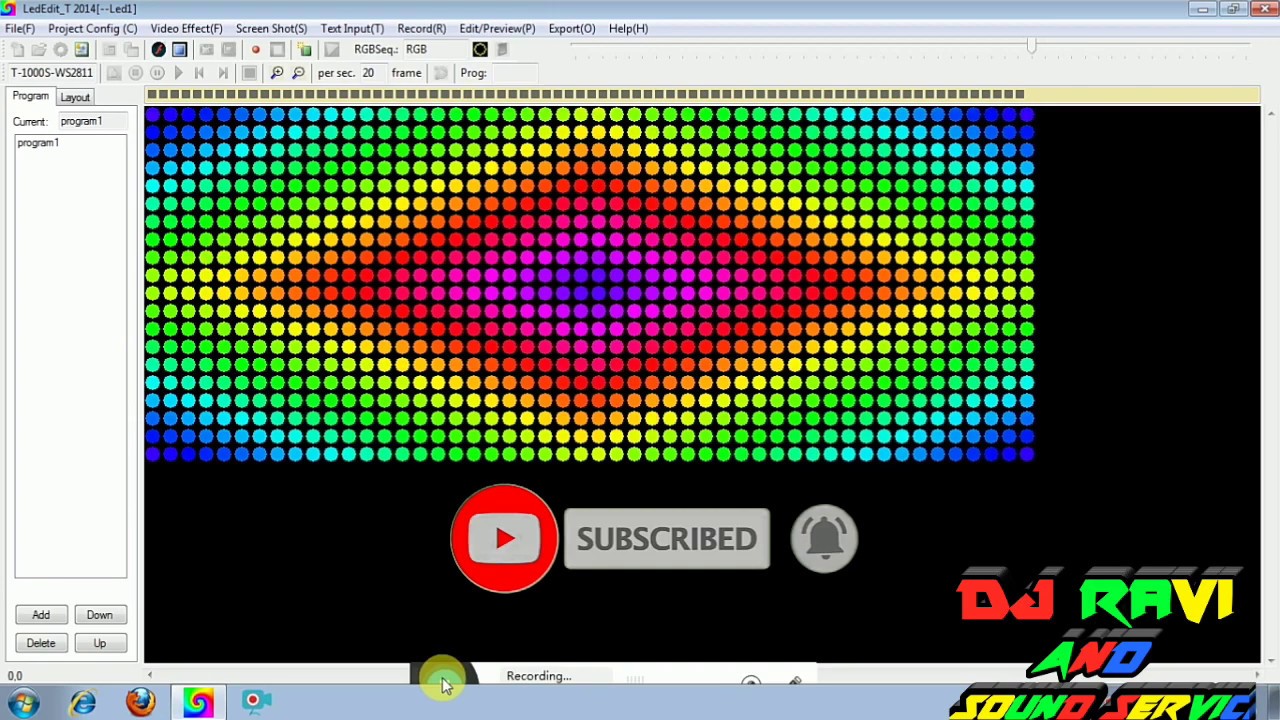This screenshot has height=720, width=1280.
Task: Click the per sec. value field showing 20
Action: [x=374, y=73]
